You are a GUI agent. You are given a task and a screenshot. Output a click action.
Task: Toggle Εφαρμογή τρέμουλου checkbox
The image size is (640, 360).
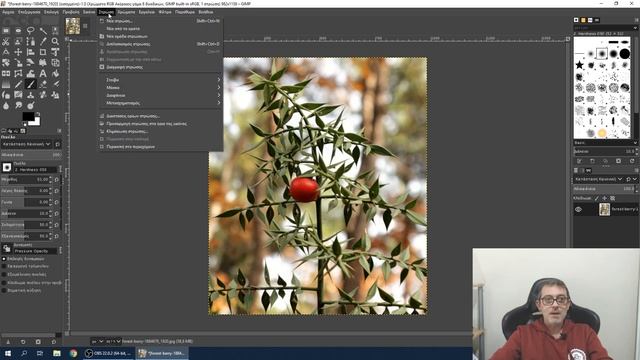[4, 267]
